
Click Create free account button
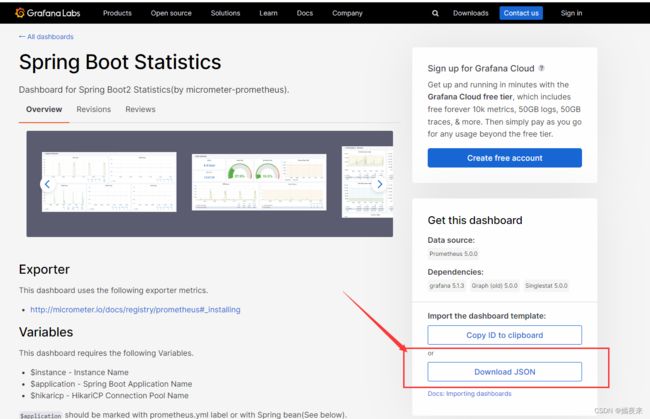click(x=504, y=158)
